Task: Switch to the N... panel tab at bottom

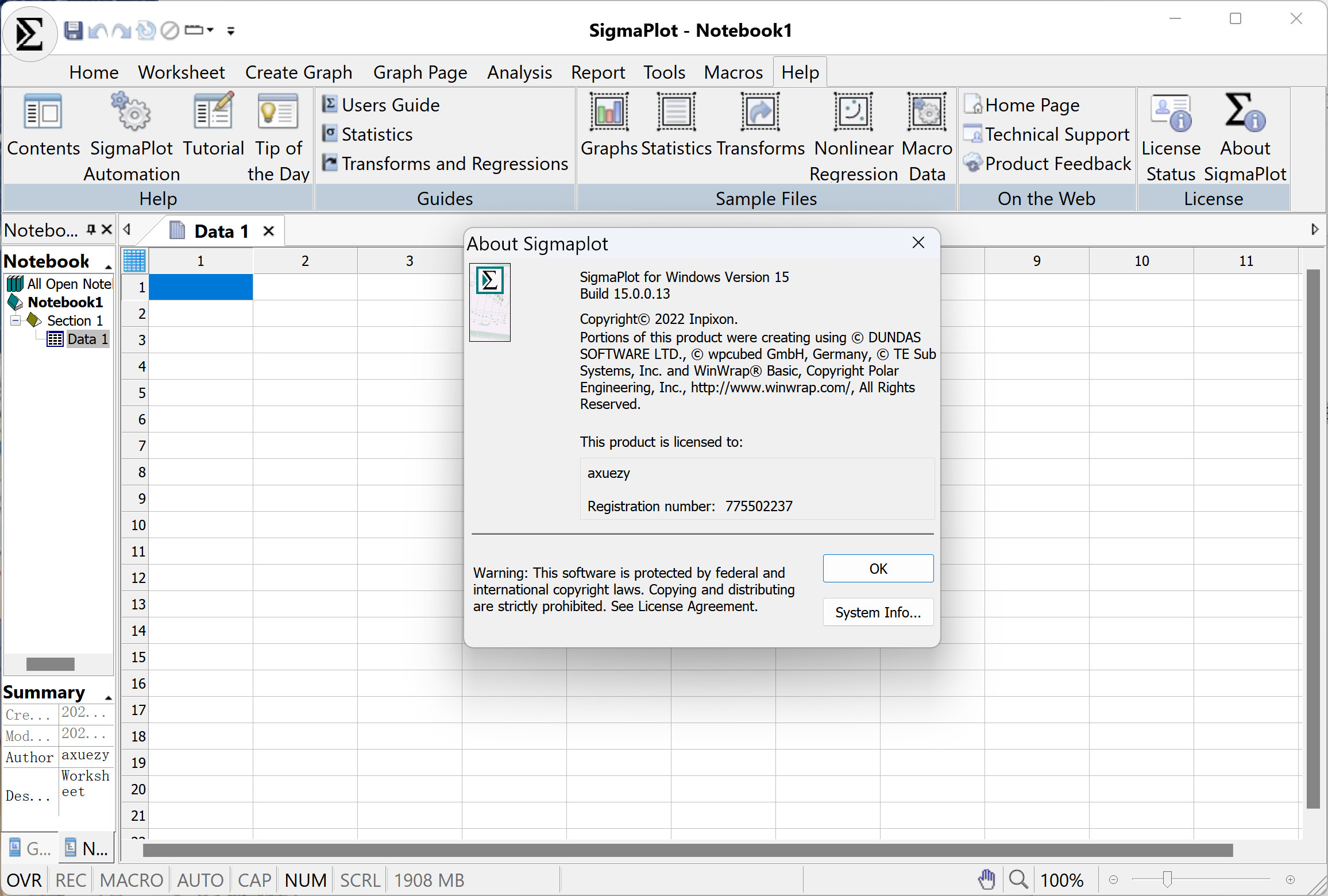Action: [86, 848]
